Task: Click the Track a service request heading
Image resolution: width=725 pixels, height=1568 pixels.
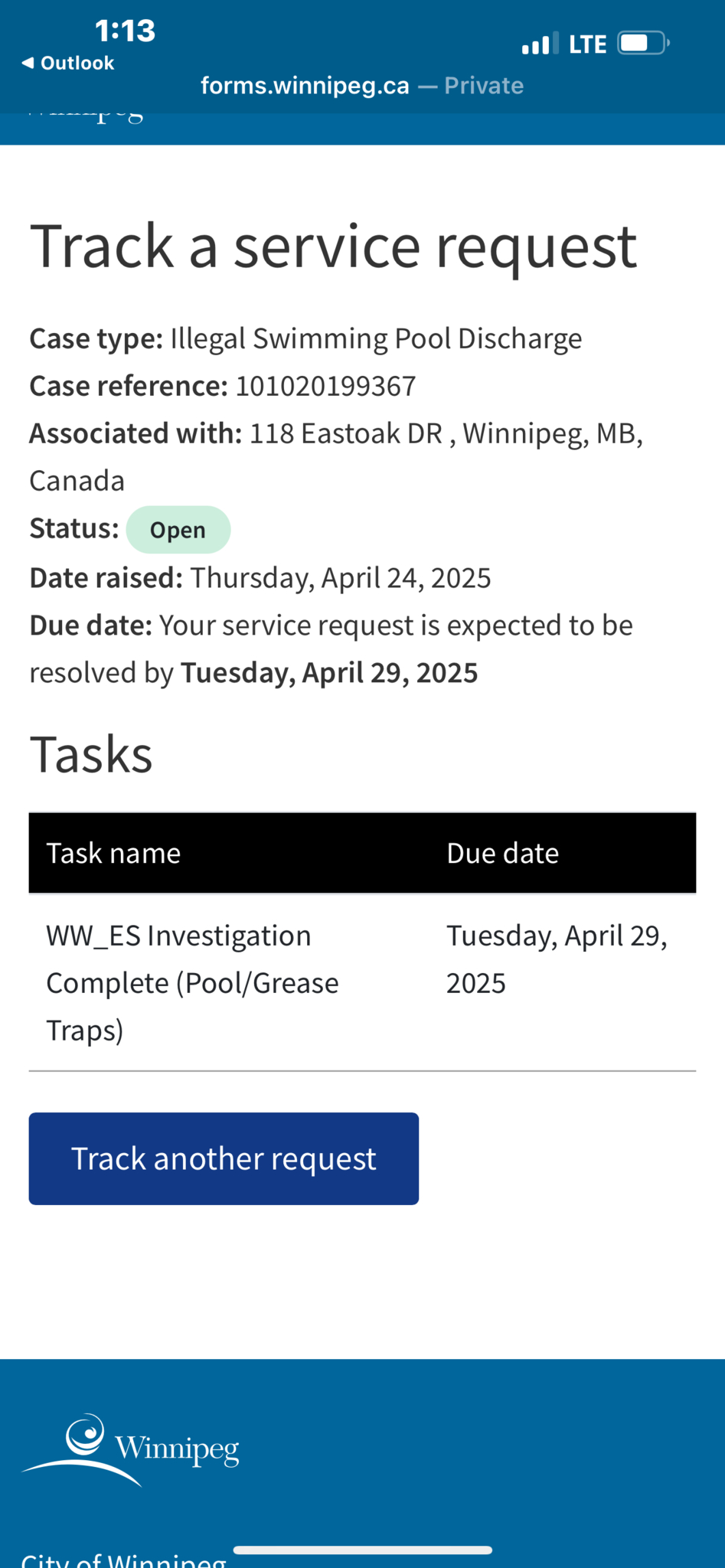Action: pos(333,247)
